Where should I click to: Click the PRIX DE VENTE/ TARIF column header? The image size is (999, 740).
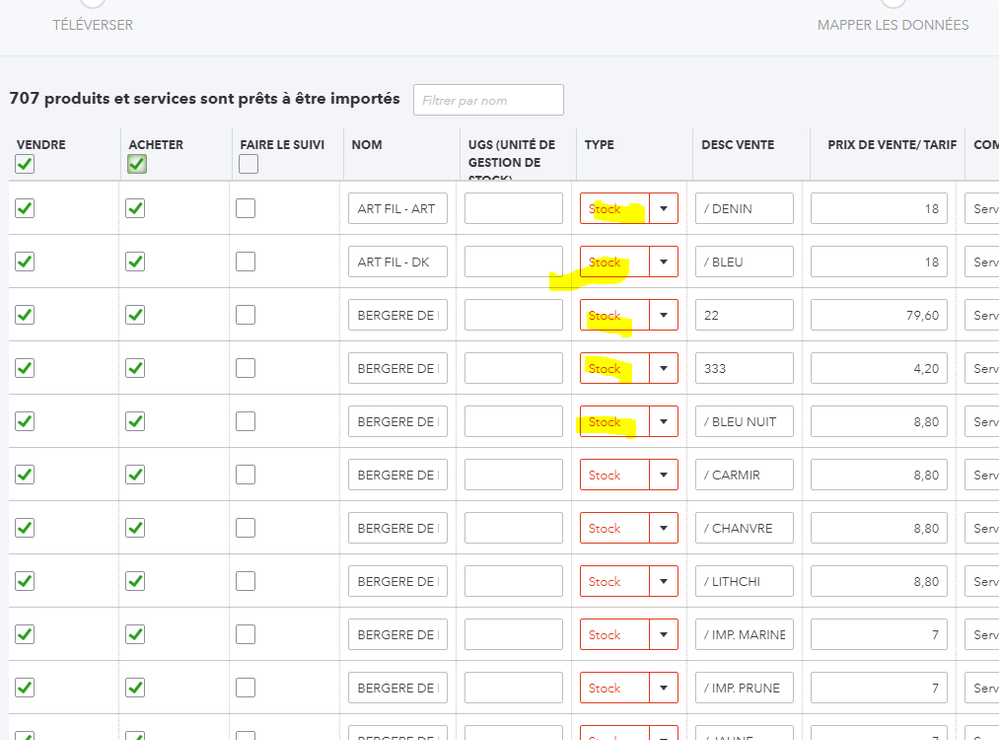tap(892, 145)
